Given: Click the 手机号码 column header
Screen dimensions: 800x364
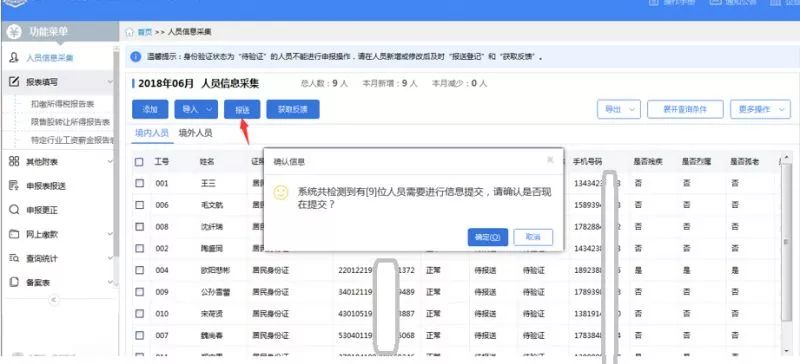Looking at the screenshot, I should pyautogui.click(x=587, y=162).
